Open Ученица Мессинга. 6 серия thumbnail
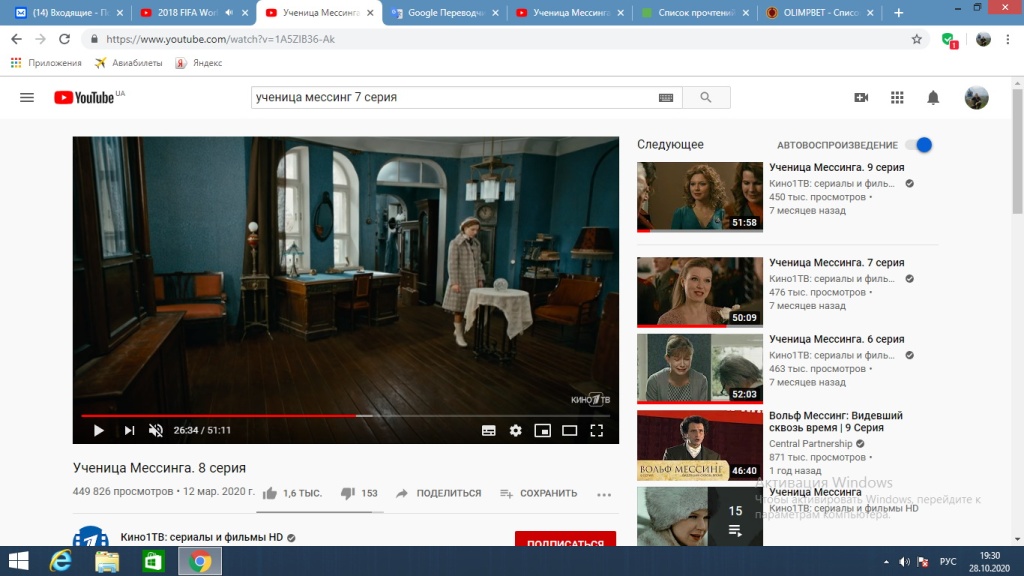This screenshot has height=576, width=1024. click(x=699, y=368)
